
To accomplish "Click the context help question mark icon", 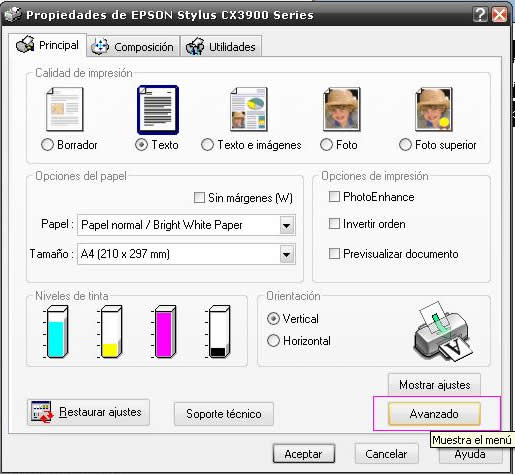I will coord(480,14).
